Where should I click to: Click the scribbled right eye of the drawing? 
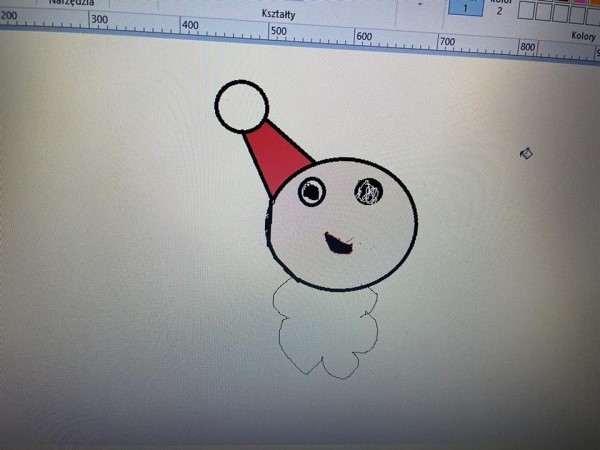(368, 191)
